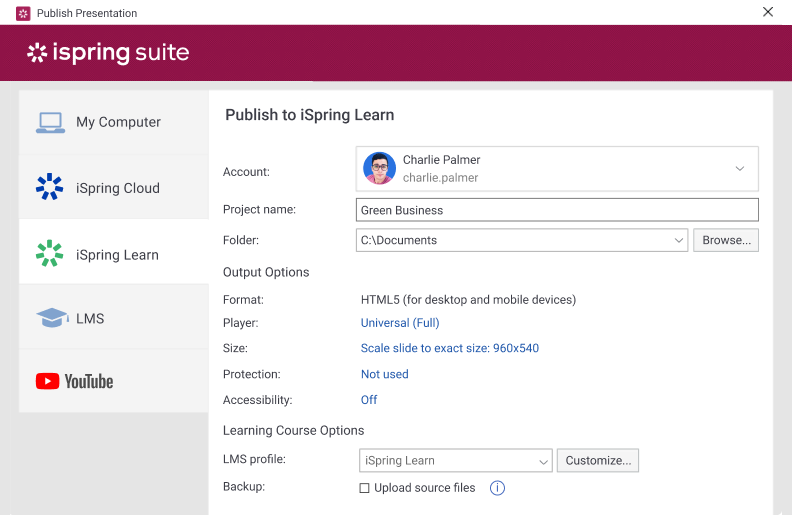Click the iSpring Suite title bar app icon
Screen dimensions: 792x515
(23, 13)
